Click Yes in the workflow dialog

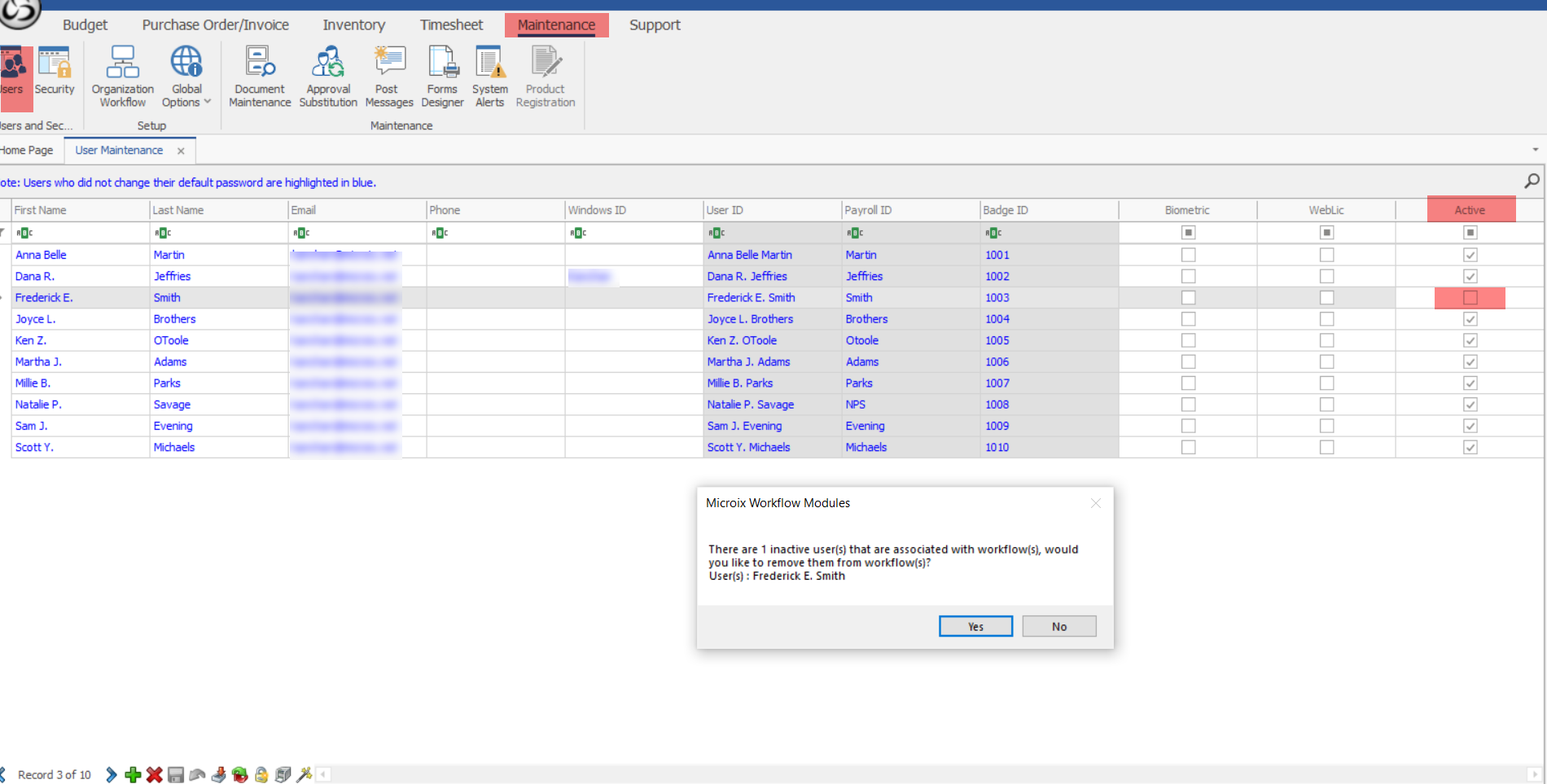tap(975, 626)
